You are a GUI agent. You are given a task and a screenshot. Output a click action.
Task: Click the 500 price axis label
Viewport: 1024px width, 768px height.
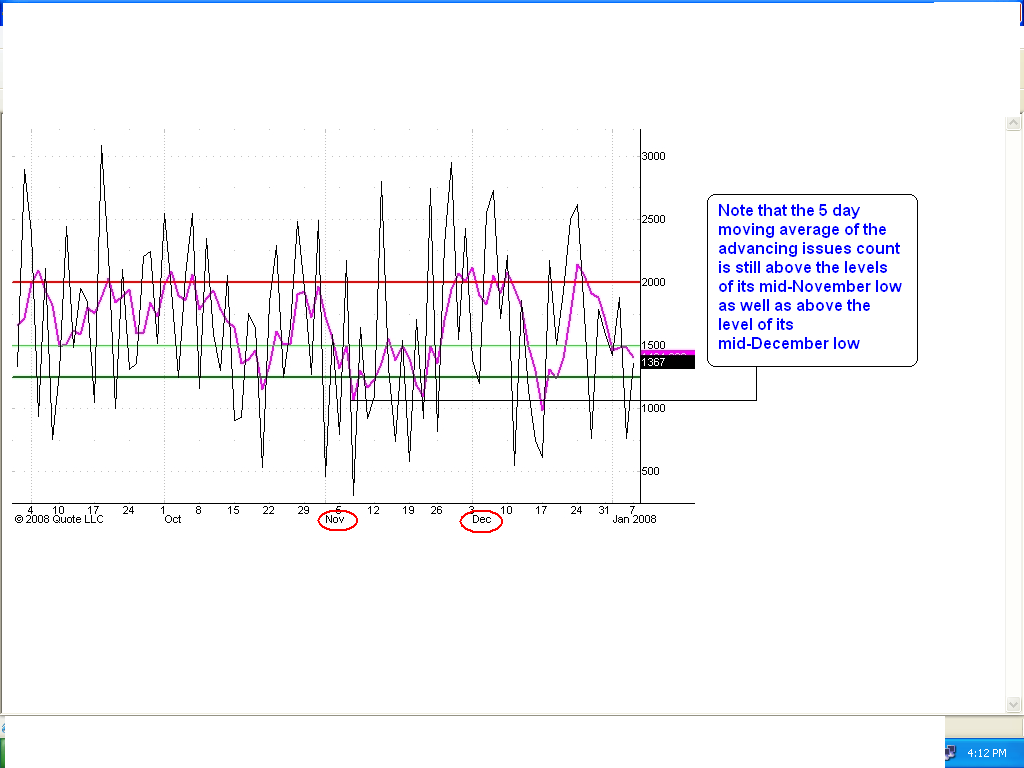click(x=650, y=471)
